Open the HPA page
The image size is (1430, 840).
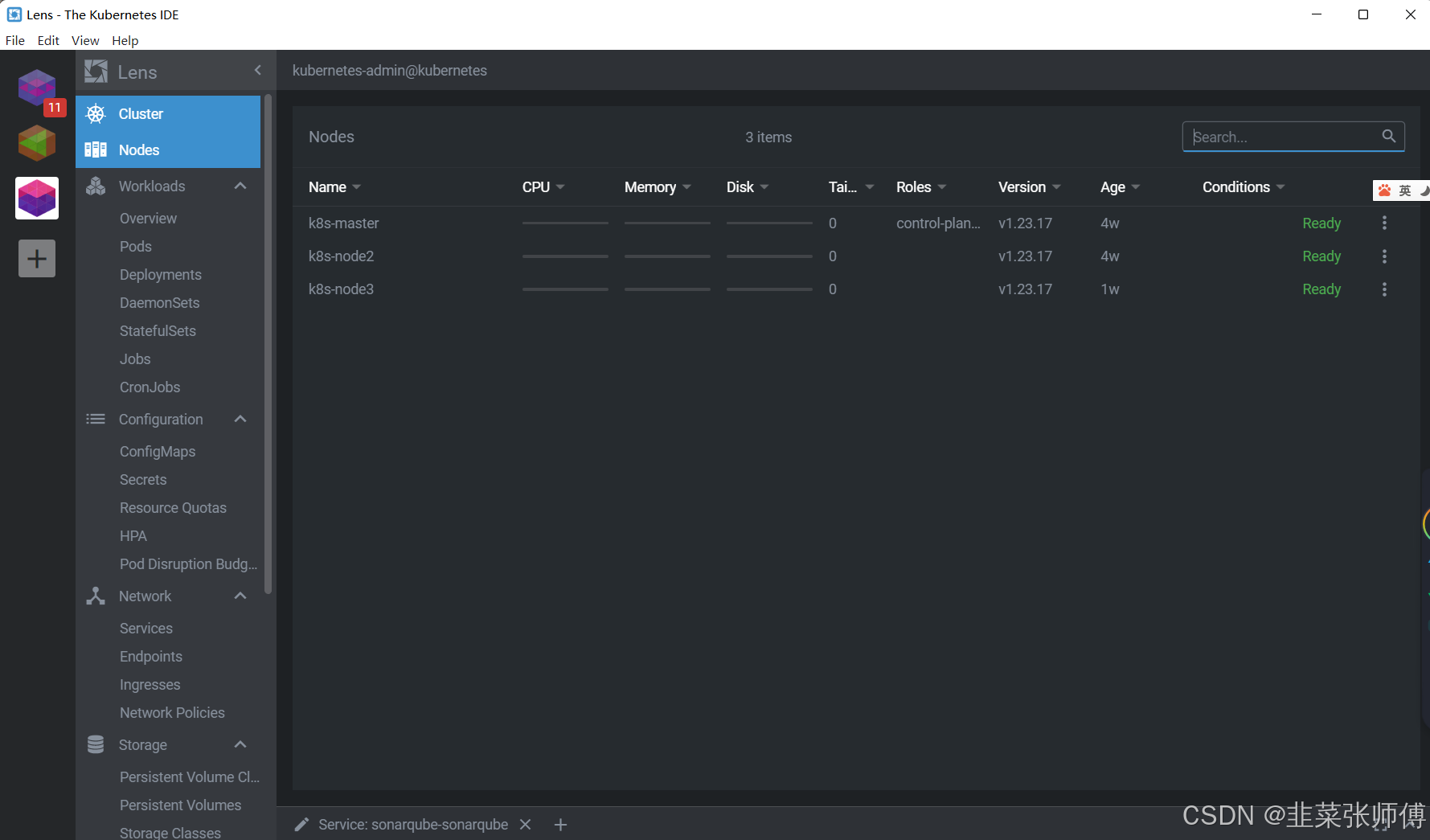[133, 536]
